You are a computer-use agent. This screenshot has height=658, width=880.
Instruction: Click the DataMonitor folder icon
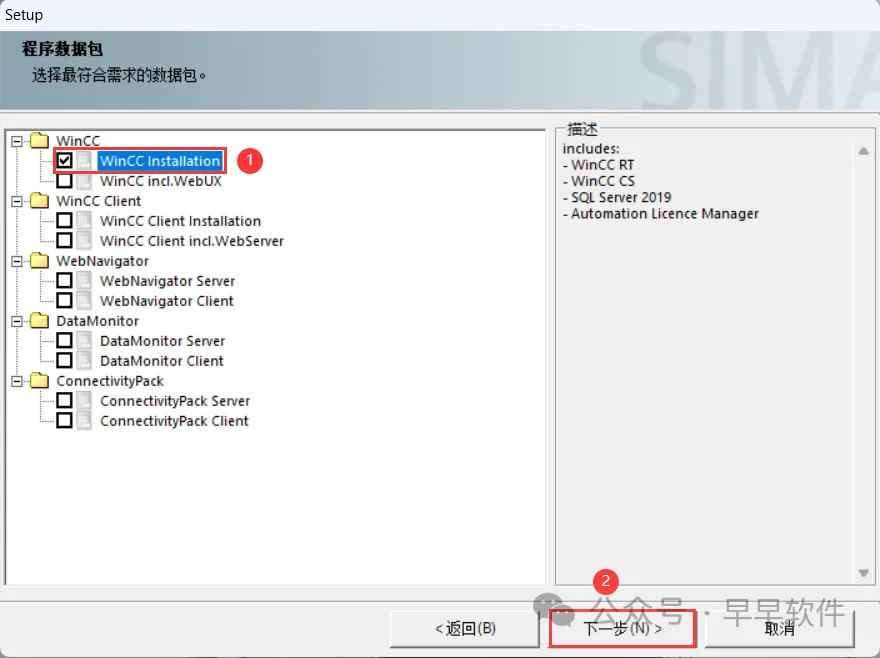tap(39, 320)
